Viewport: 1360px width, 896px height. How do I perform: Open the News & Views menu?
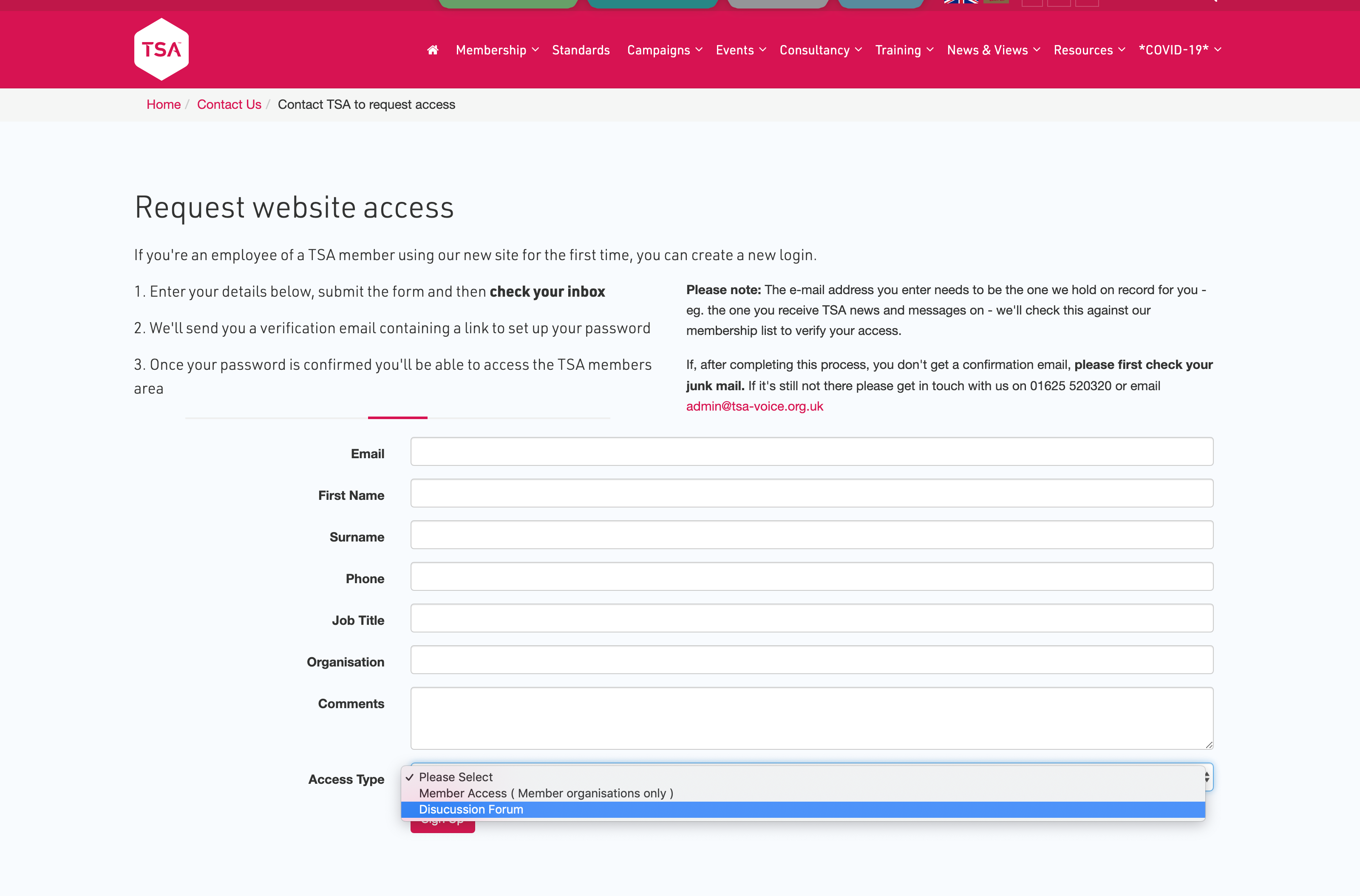coord(993,50)
